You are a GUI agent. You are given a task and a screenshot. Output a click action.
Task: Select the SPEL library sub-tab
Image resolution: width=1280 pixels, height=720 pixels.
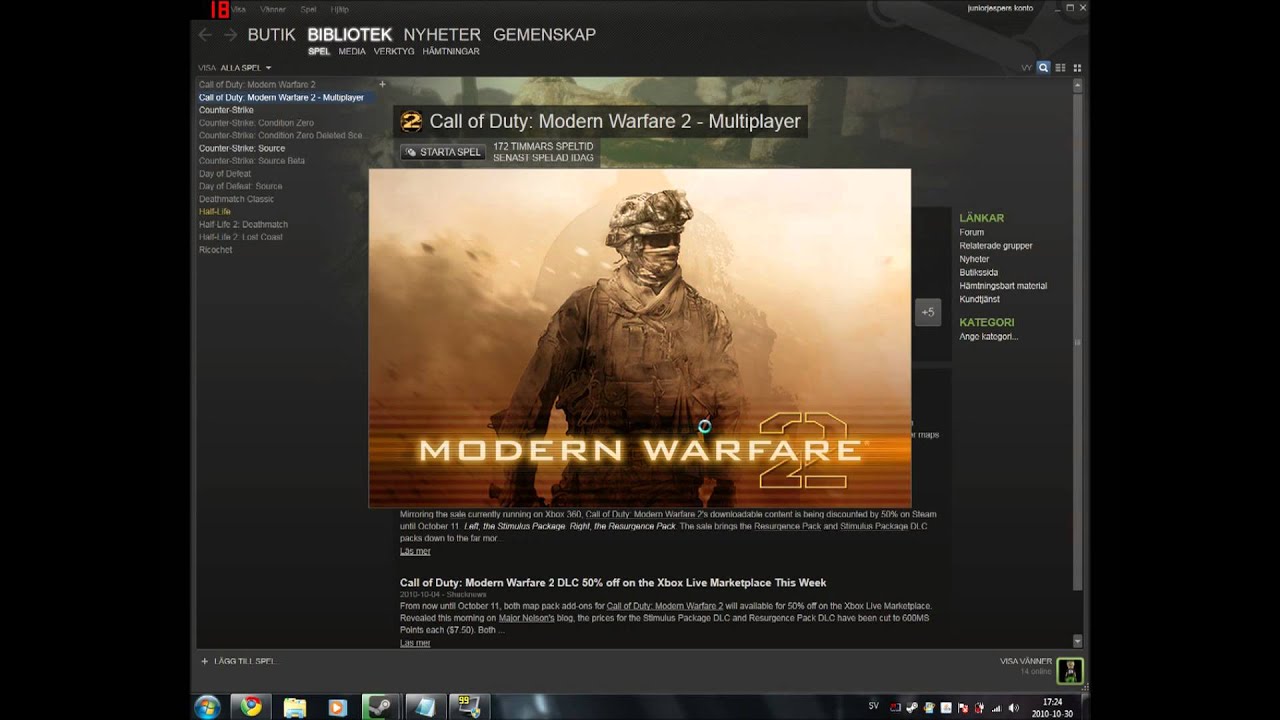(x=318, y=51)
